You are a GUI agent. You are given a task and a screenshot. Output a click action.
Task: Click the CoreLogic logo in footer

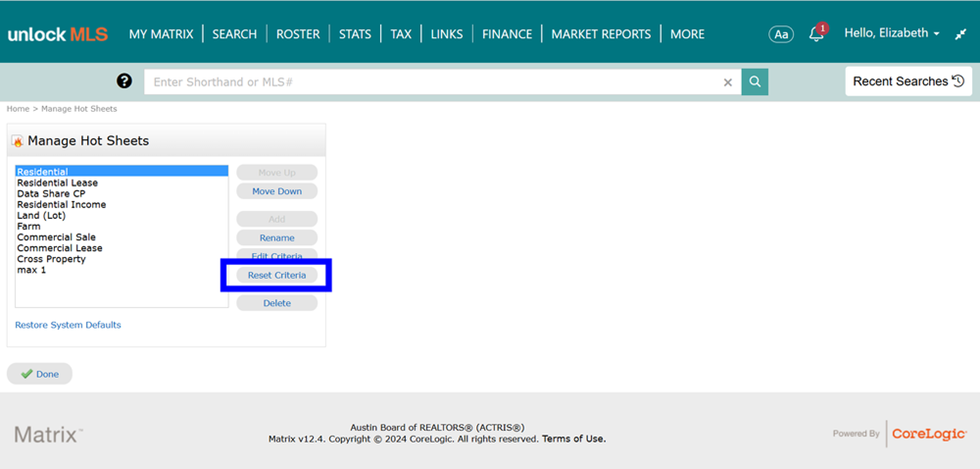tap(929, 433)
